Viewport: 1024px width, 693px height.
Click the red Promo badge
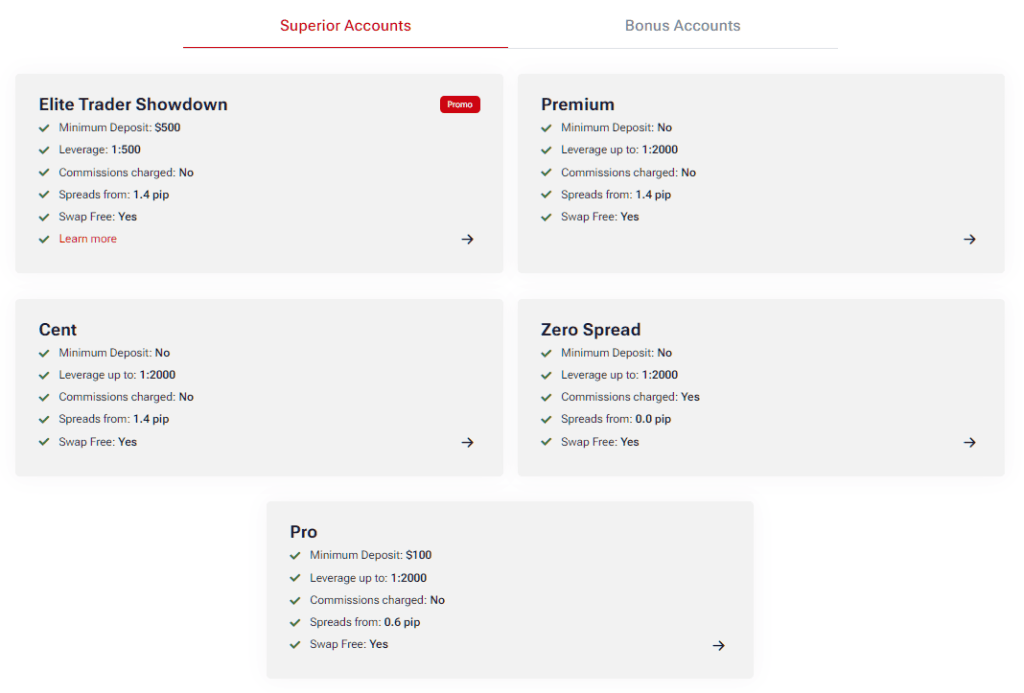(460, 105)
